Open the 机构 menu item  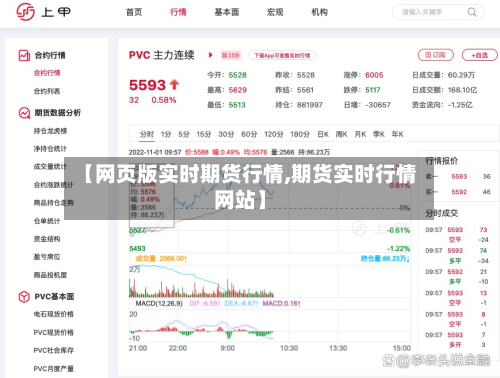point(319,12)
